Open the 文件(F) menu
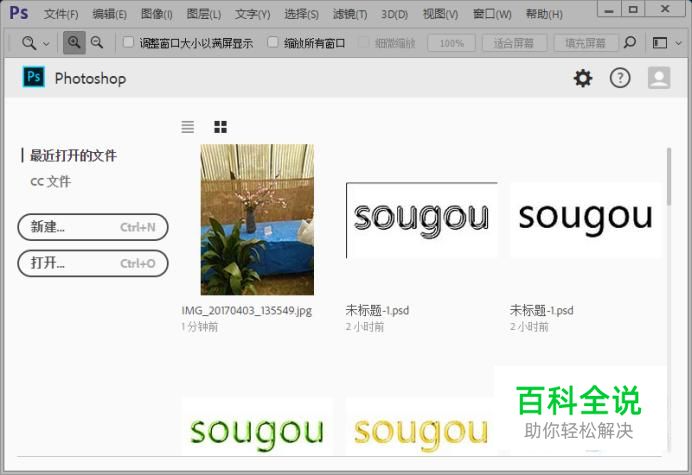Viewport: 692px width, 475px height. click(61, 14)
